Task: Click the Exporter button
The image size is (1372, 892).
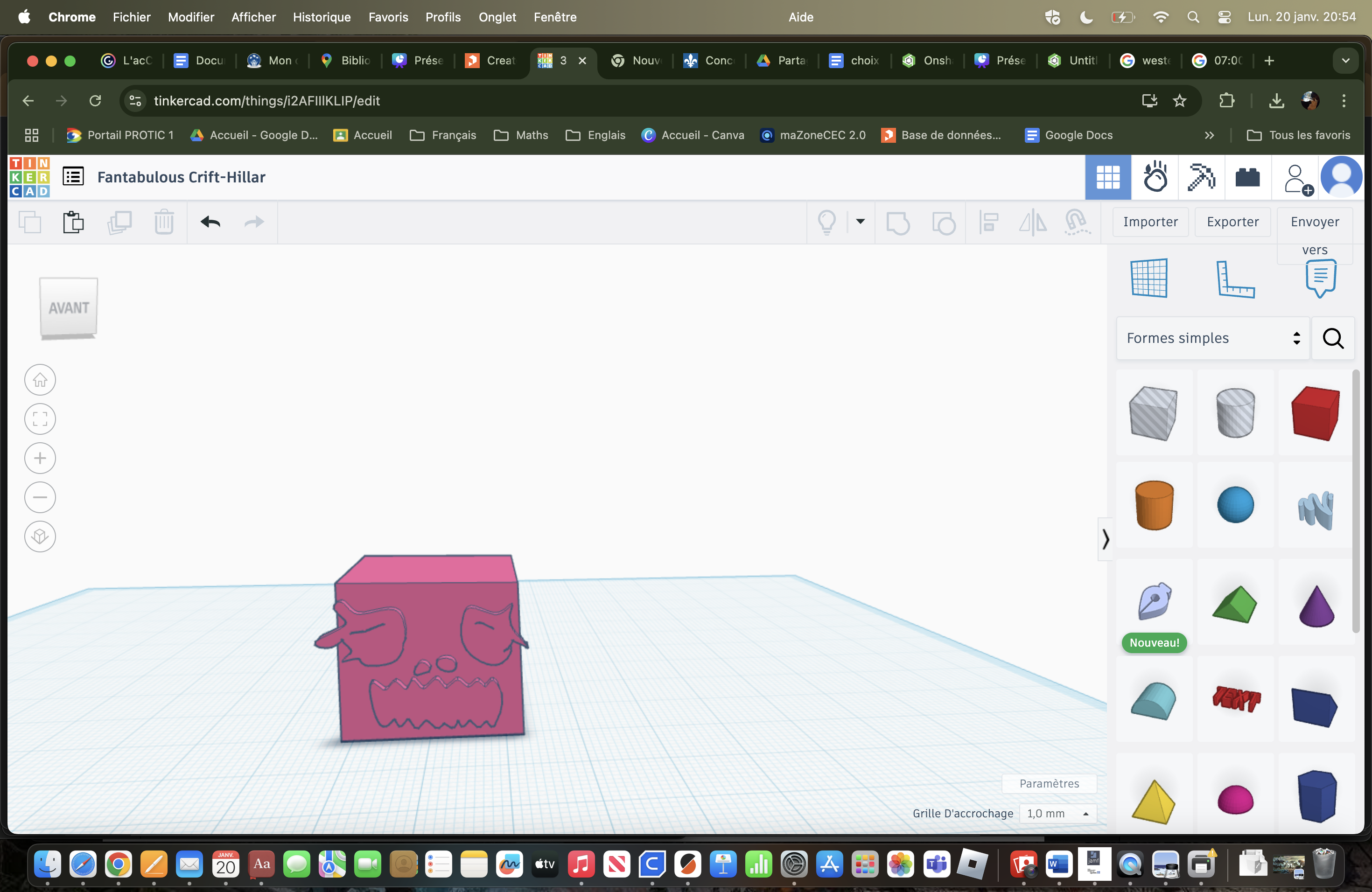Action: tap(1232, 222)
